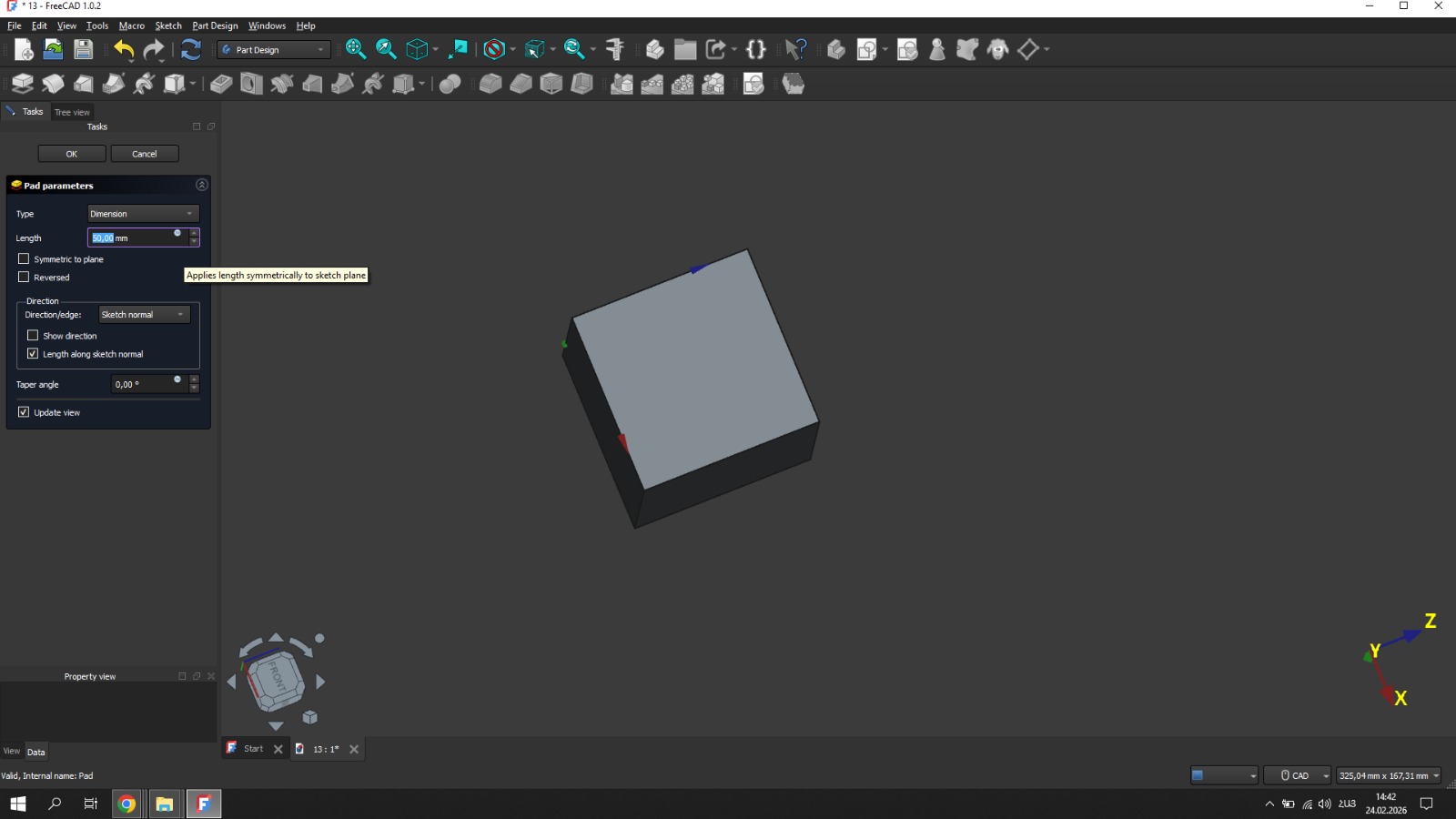This screenshot has width=1456, height=819.
Task: Toggle the Update view checkbox
Action: coord(24,411)
